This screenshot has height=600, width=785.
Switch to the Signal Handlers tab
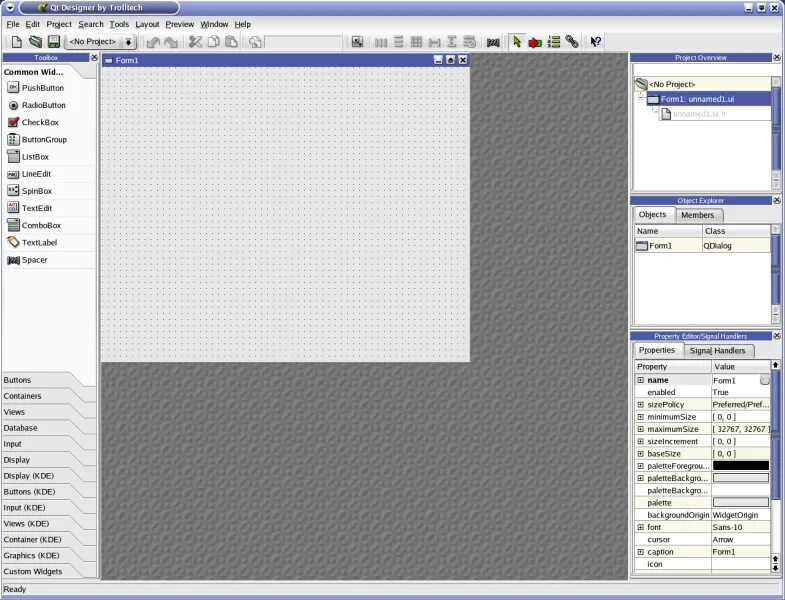717,351
